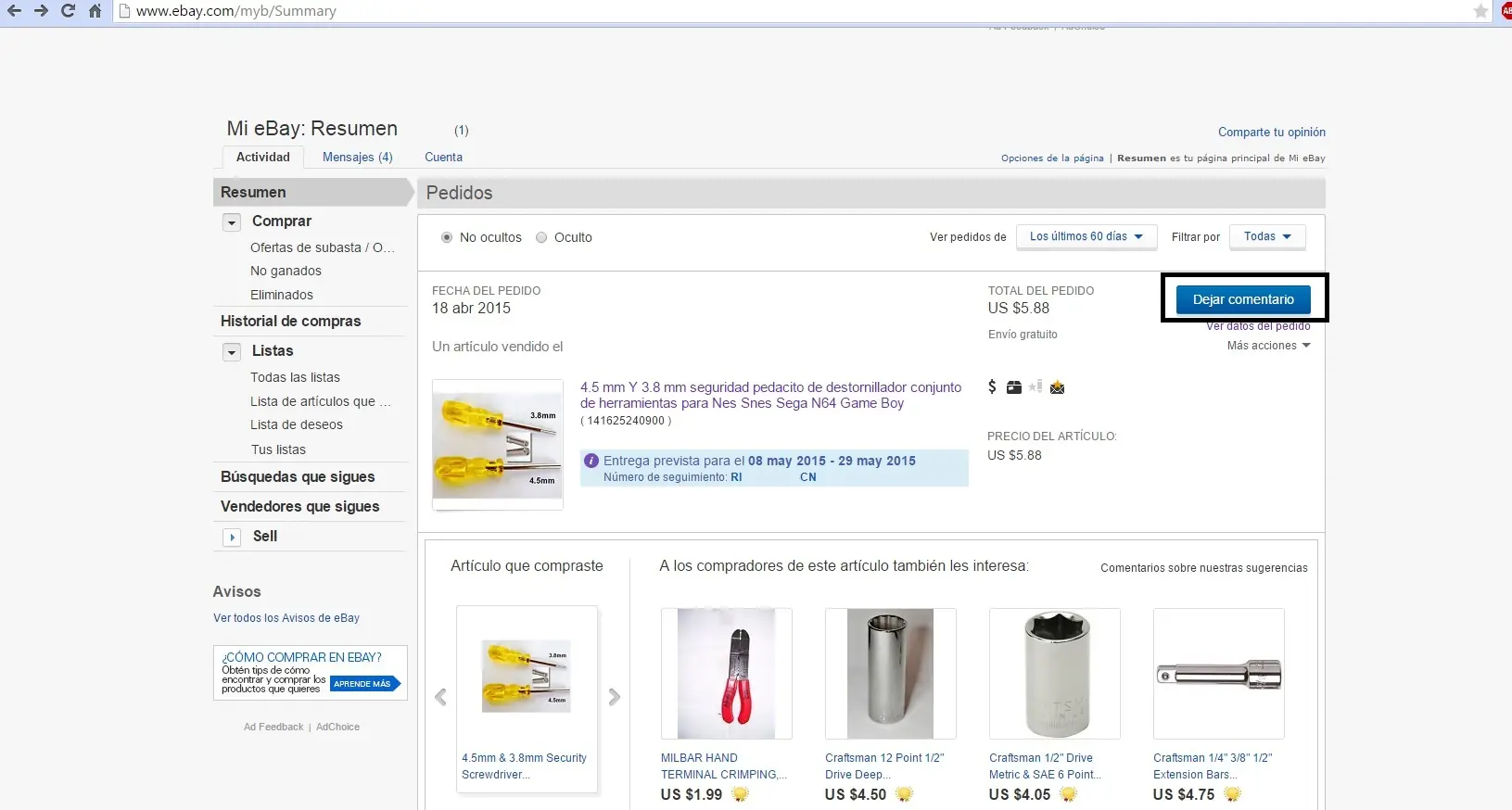Open the screwdriver item title link

[771, 395]
